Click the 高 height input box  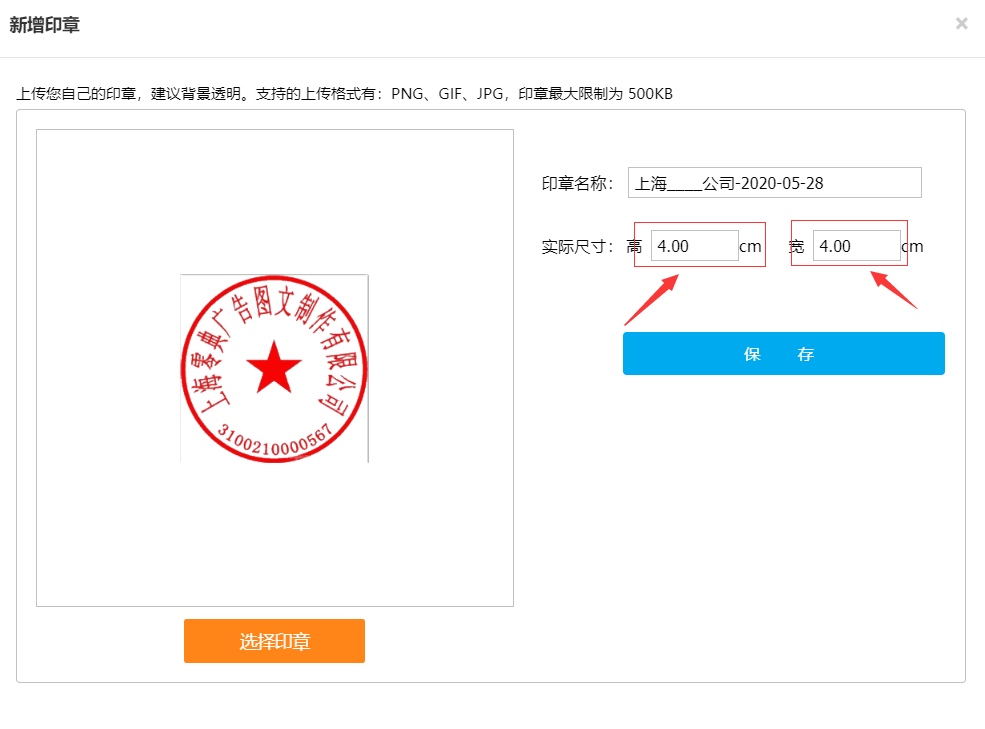pos(694,246)
